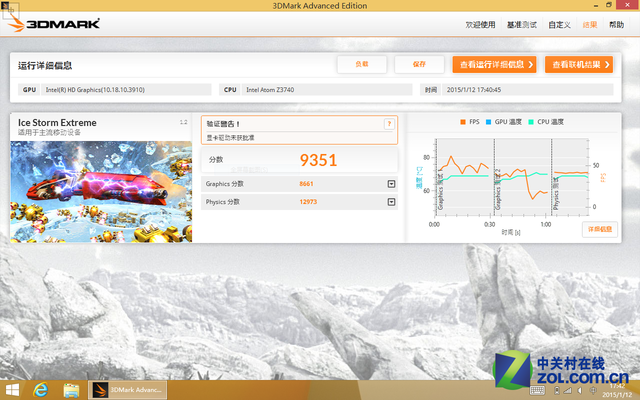Open the validation warning question mark help
Image resolution: width=640 pixels, height=400 pixels.
tap(389, 124)
